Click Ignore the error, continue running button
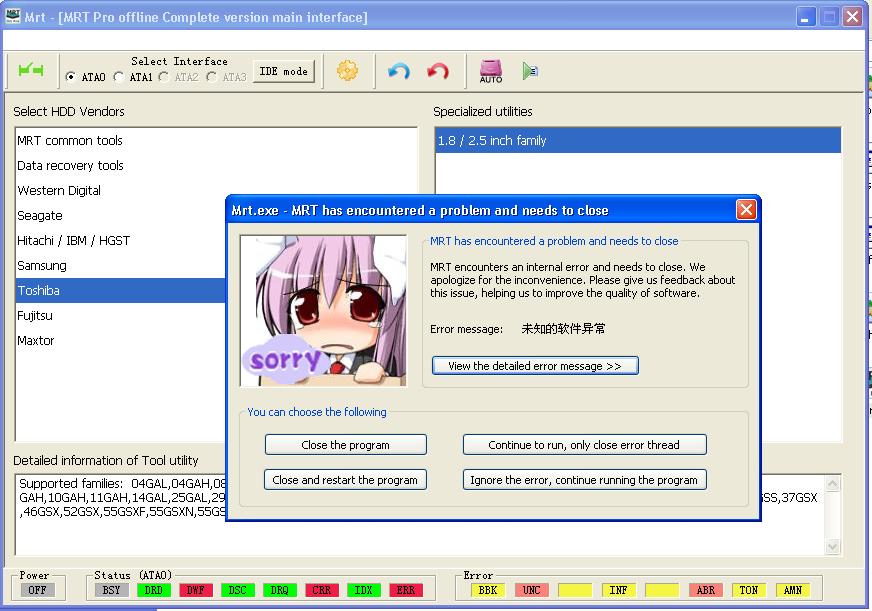 (584, 480)
